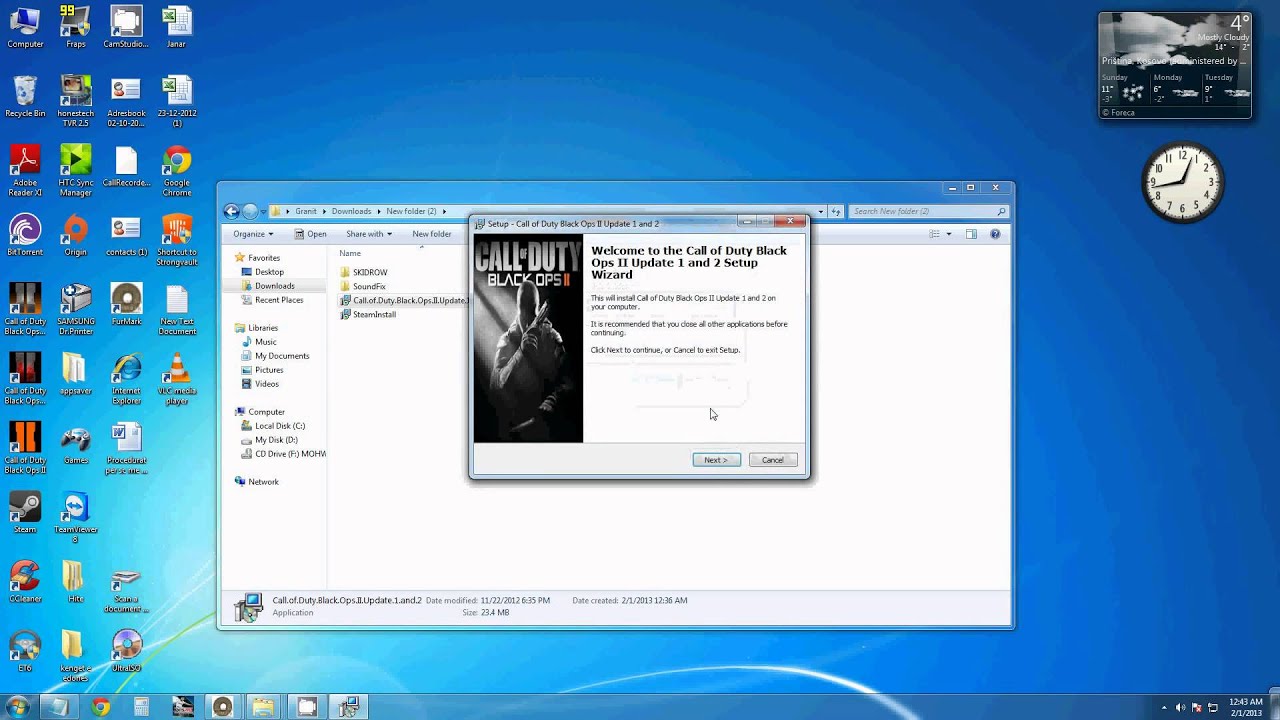Select the Shortcut to Strongvault icon
Image resolution: width=1280 pixels, height=720 pixels.
click(x=177, y=238)
